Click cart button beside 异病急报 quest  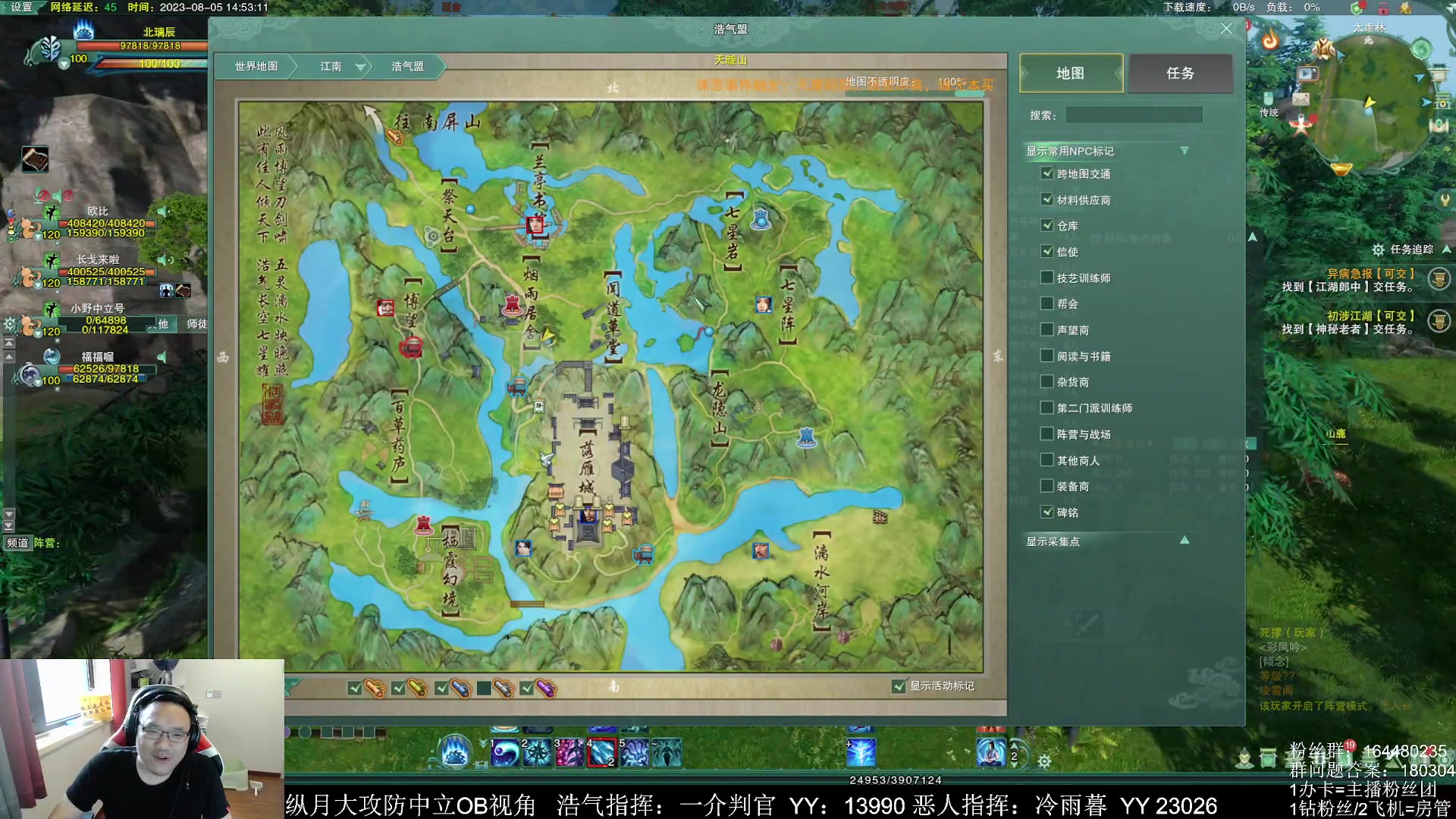[x=1439, y=279]
